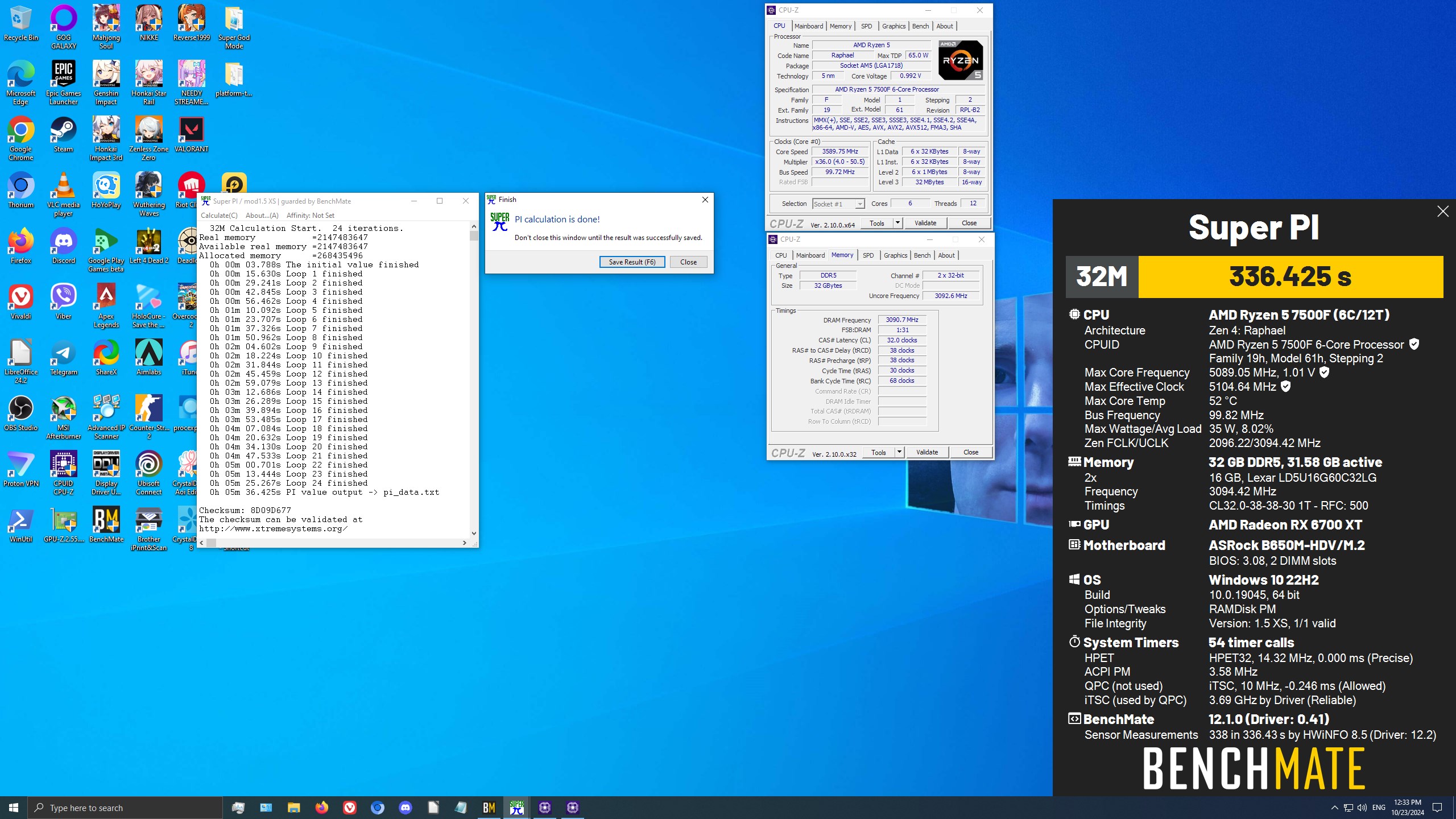Open notification center in taskbar
The image size is (1456, 819).
click(1437, 808)
